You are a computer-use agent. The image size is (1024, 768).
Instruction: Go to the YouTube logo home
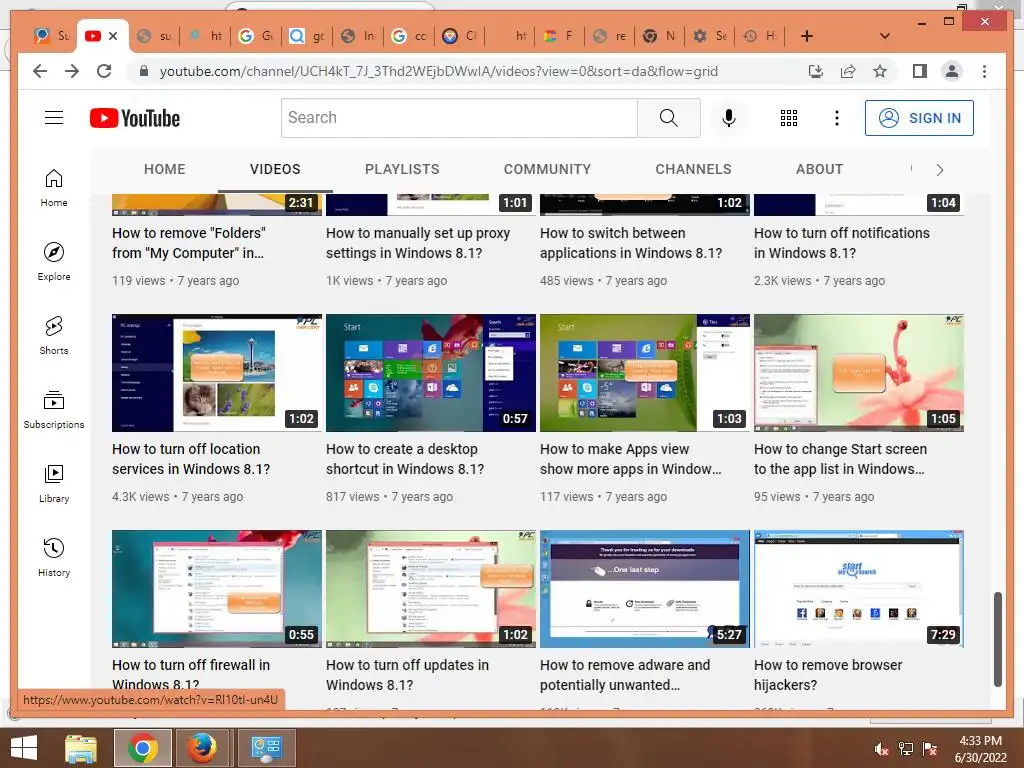click(x=135, y=118)
